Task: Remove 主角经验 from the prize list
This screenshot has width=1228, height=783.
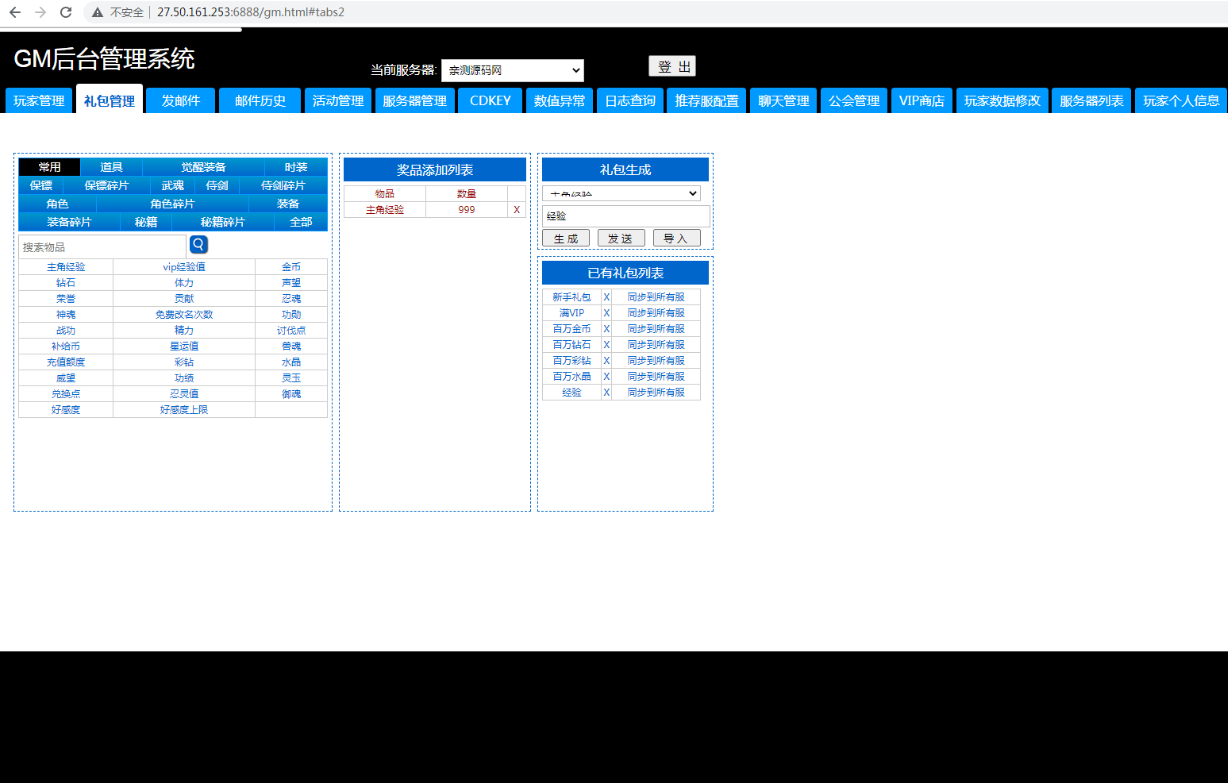Action: [x=517, y=210]
